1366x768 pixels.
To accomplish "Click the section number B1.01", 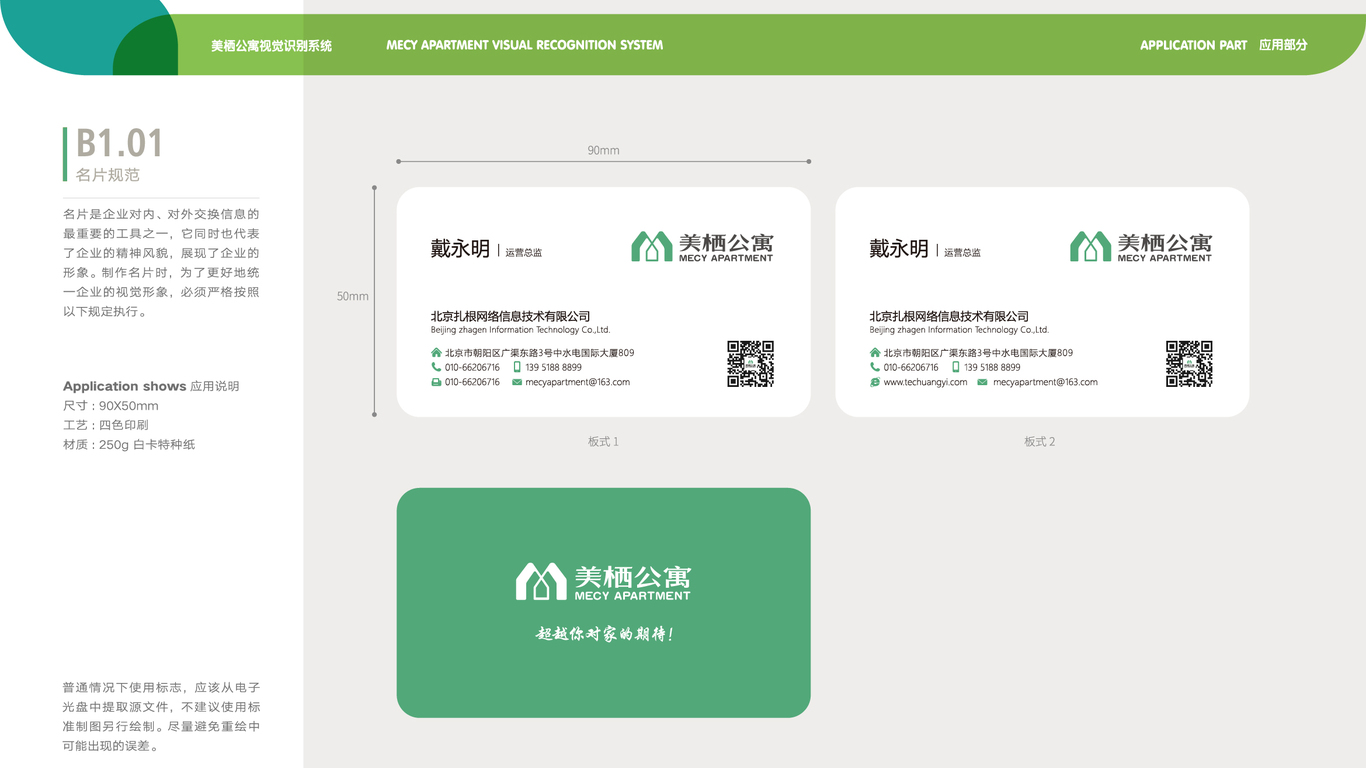I will pyautogui.click(x=119, y=143).
